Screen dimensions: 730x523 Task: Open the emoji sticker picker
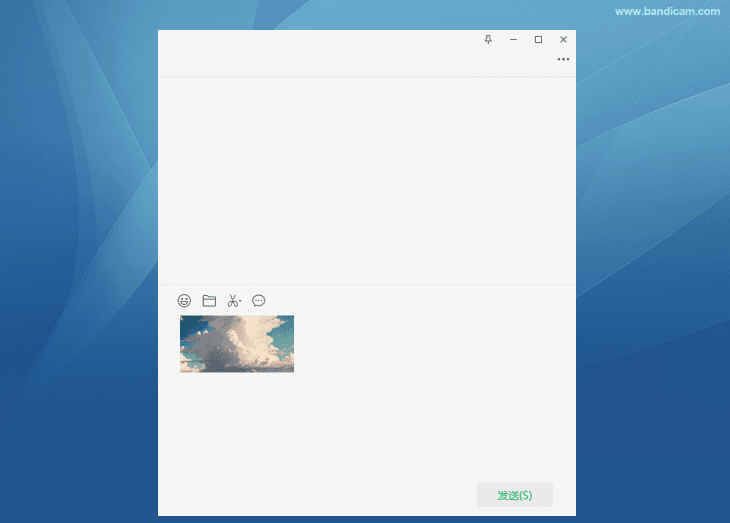[184, 300]
